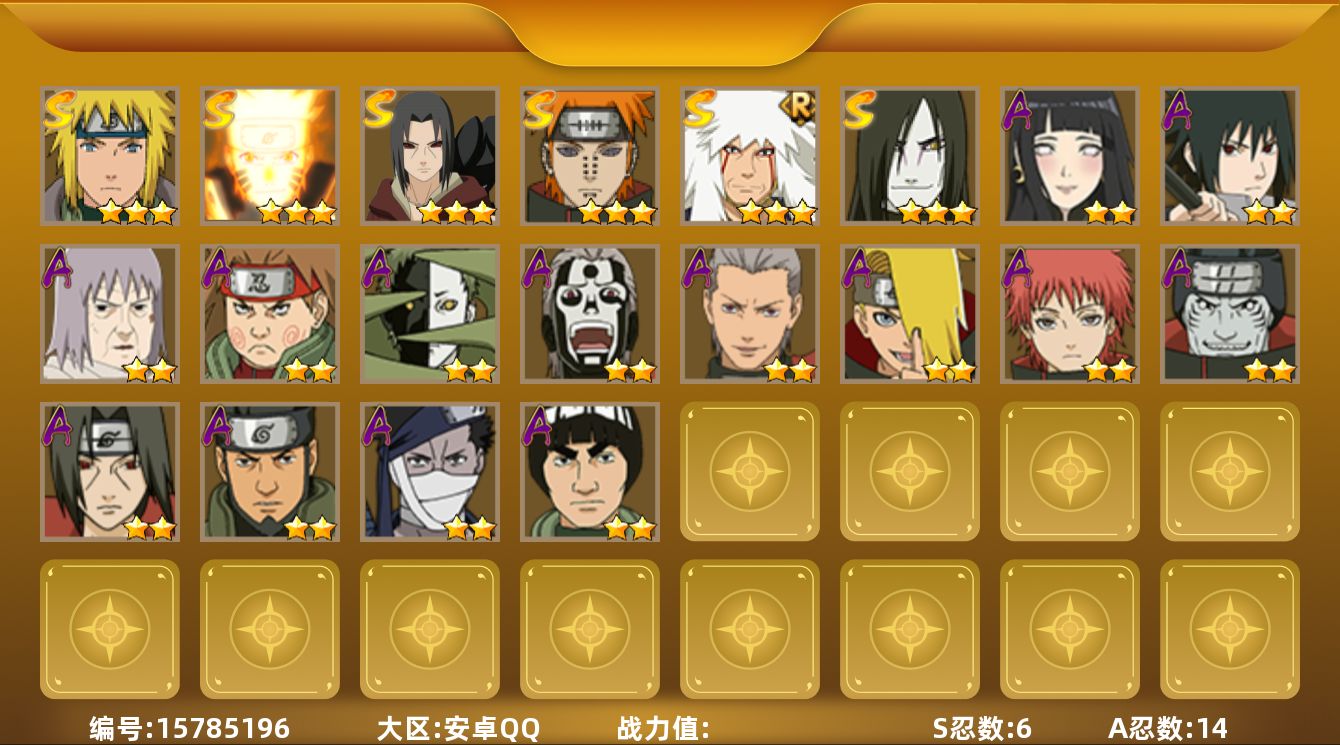Choose the bandaged-face A-rank ninja portrait
Screen dimensions: 1340x745
coord(430,472)
